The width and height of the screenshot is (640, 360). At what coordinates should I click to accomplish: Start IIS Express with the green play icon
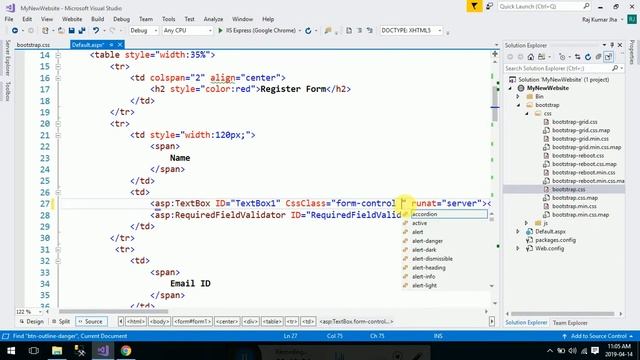click(x=220, y=31)
